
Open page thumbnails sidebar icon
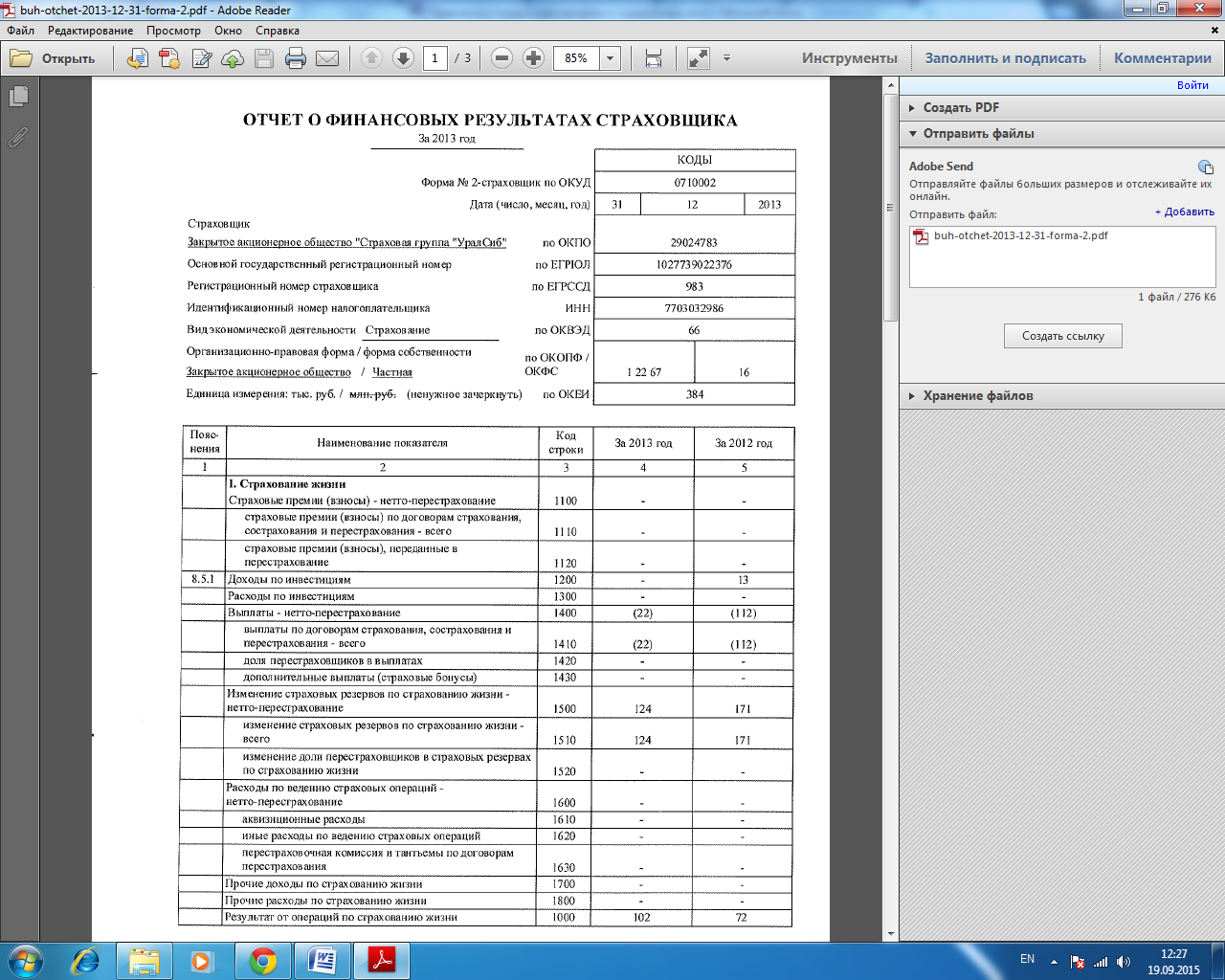pos(18,97)
